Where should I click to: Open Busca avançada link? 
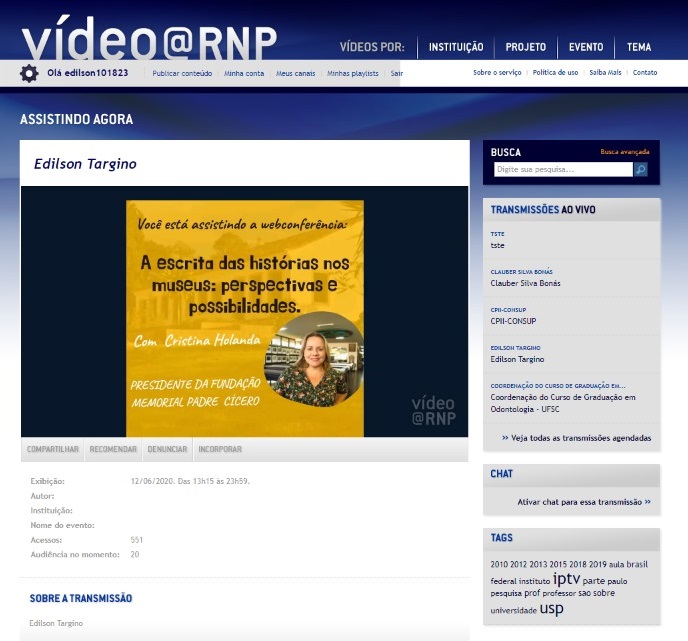(x=624, y=152)
